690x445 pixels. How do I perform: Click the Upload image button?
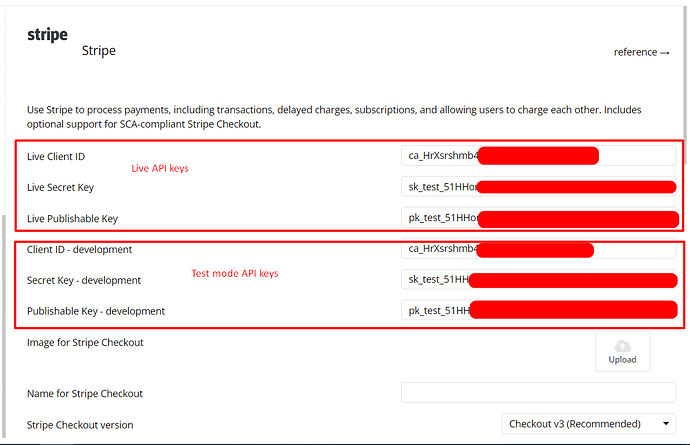pos(623,351)
